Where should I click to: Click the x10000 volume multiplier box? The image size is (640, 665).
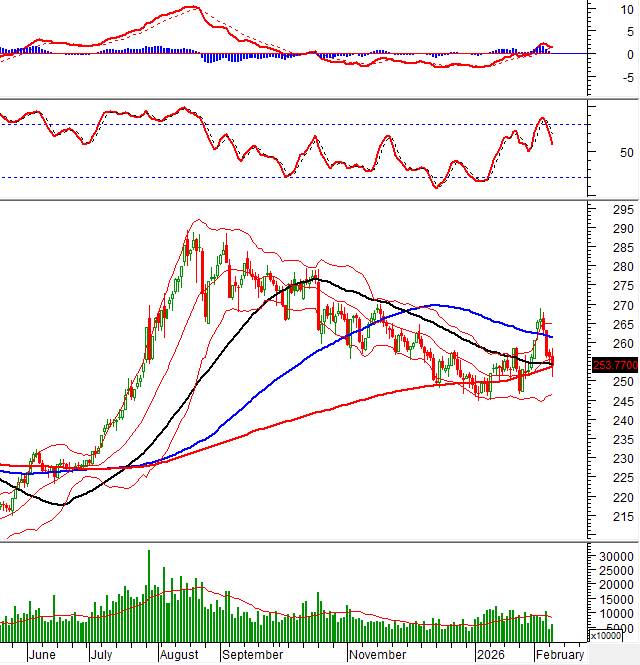605,636
